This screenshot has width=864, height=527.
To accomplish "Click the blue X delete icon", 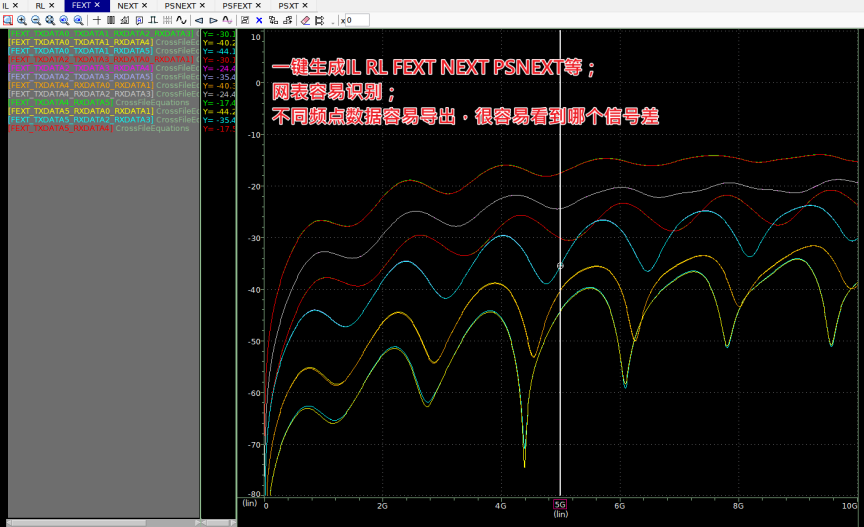I will 259,20.
